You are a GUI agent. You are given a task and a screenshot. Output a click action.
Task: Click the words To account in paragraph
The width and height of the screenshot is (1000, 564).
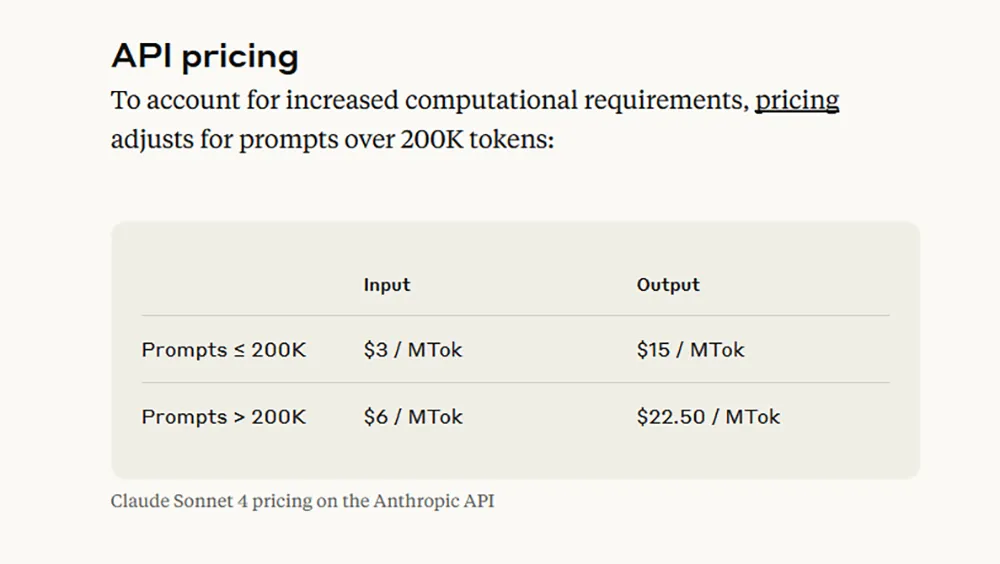[x=158, y=101]
